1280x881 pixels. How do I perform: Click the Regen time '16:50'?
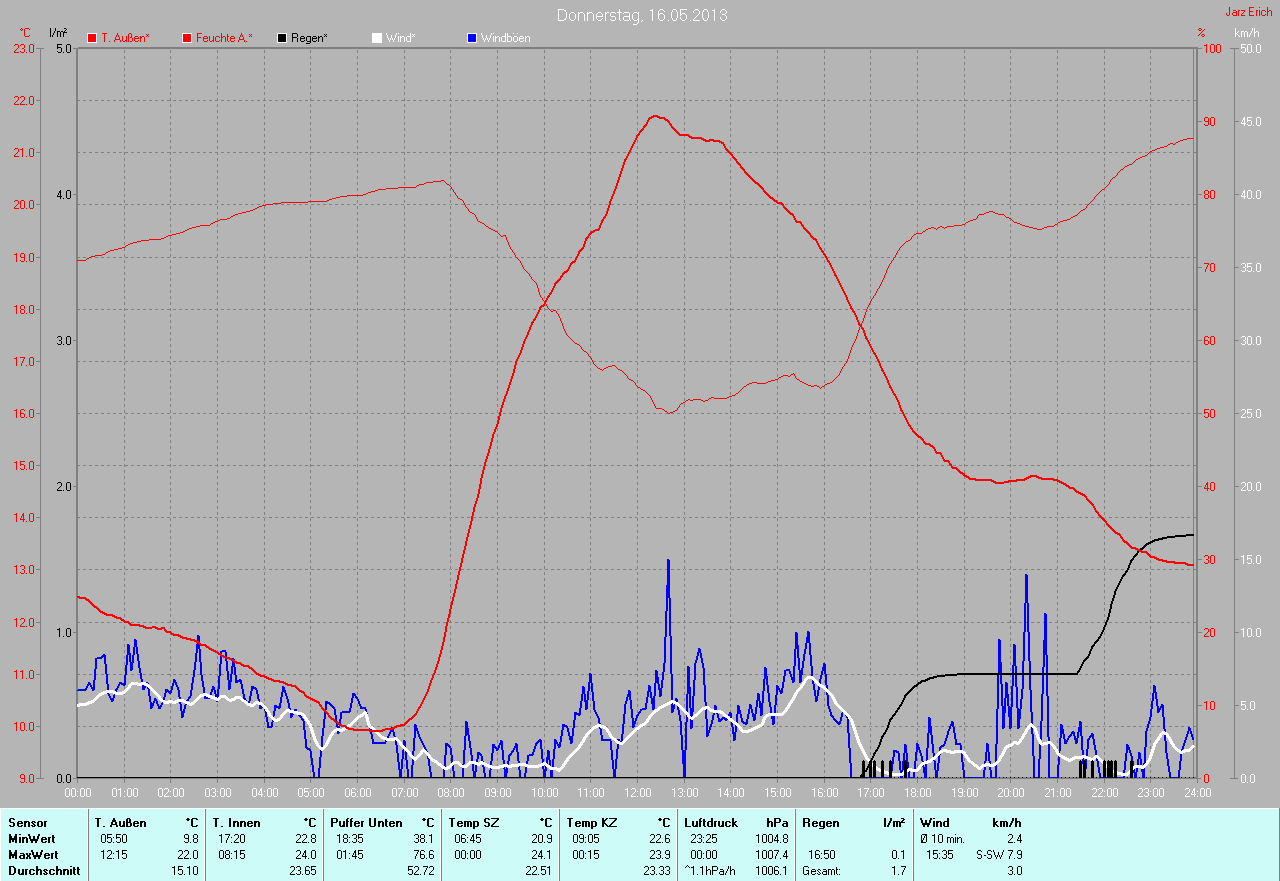pos(820,855)
